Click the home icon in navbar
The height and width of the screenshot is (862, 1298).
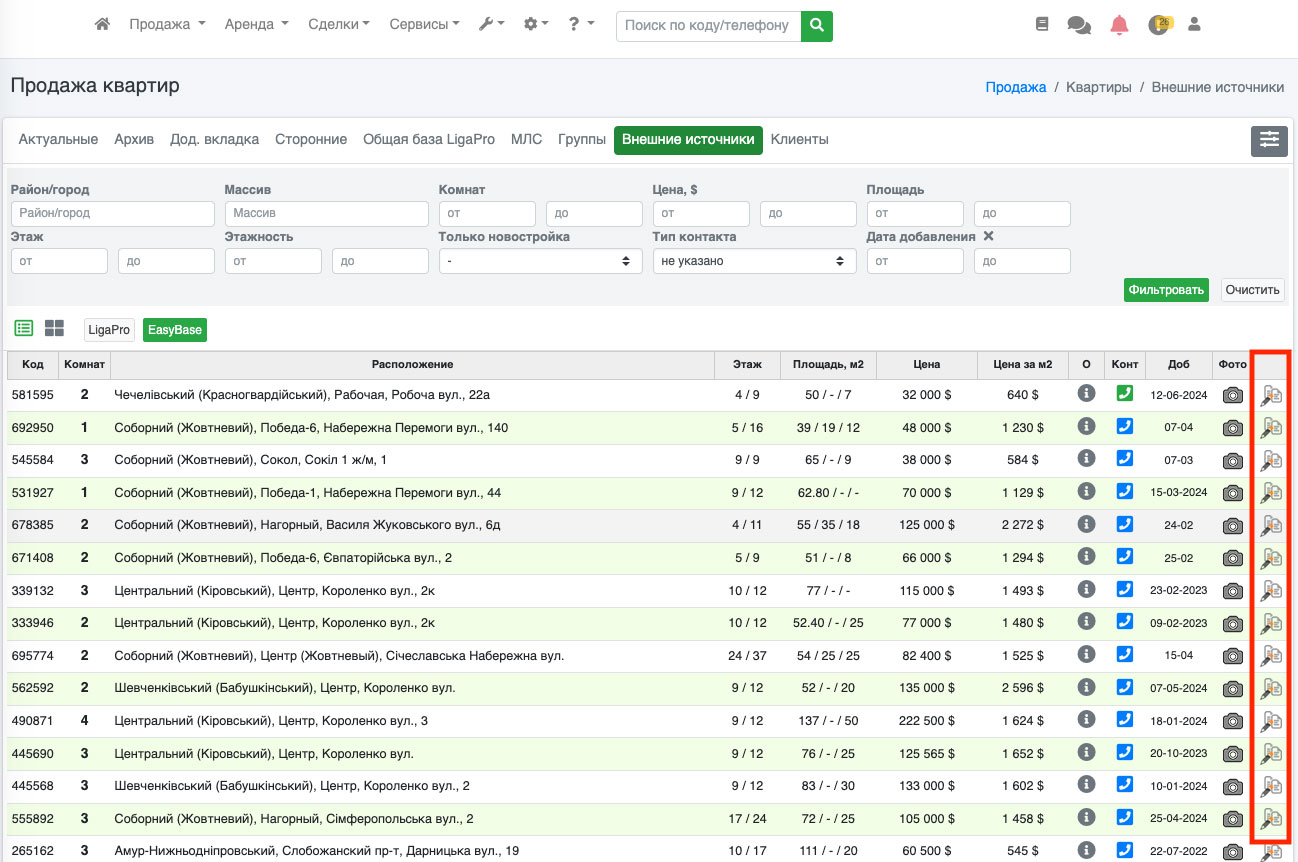pos(102,25)
